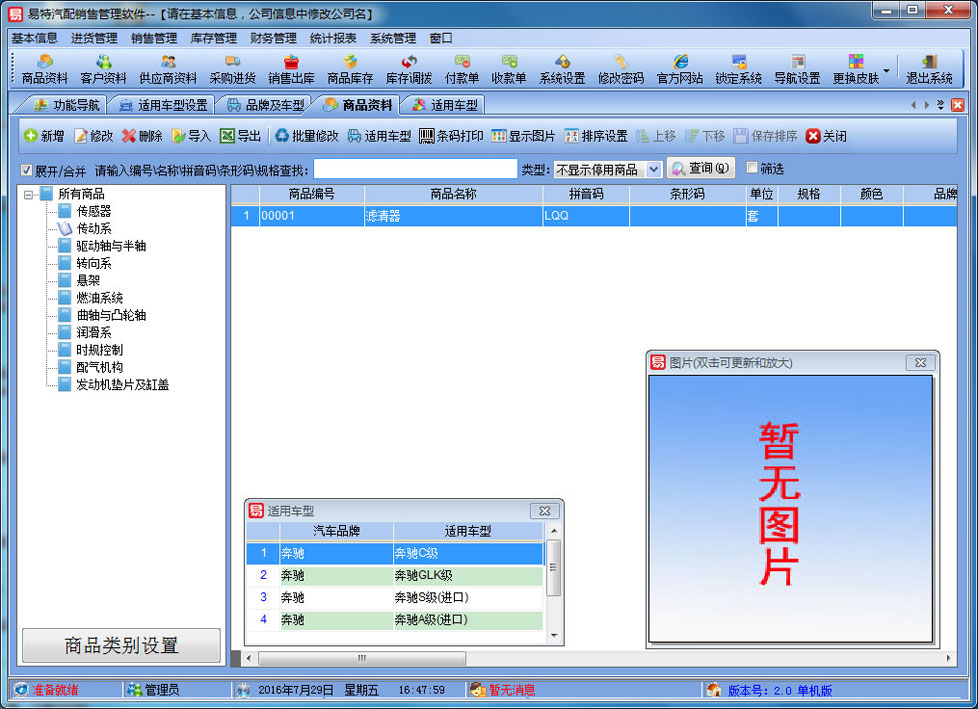Click the 条码打印 icon

click(x=452, y=137)
